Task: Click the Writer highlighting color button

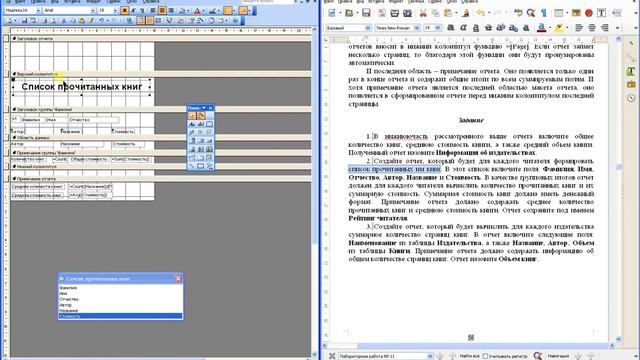Action: click(560, 28)
